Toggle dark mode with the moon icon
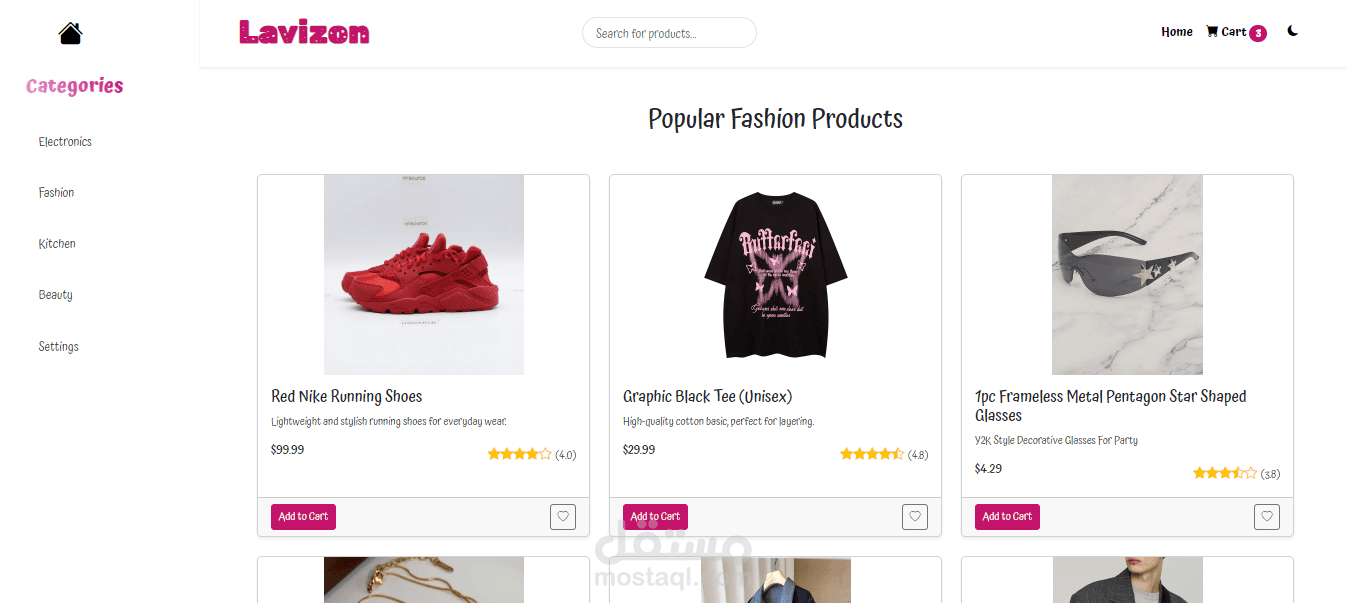The height and width of the screenshot is (603, 1347). click(x=1292, y=31)
